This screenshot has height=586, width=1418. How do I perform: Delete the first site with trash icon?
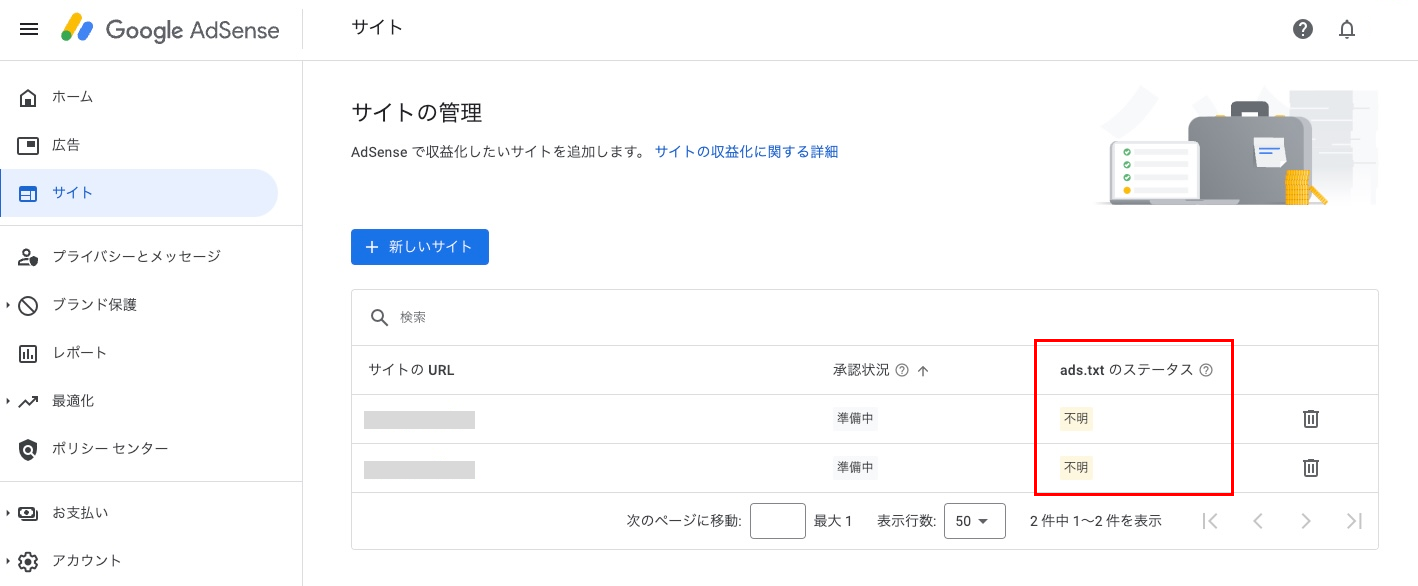(x=1311, y=419)
